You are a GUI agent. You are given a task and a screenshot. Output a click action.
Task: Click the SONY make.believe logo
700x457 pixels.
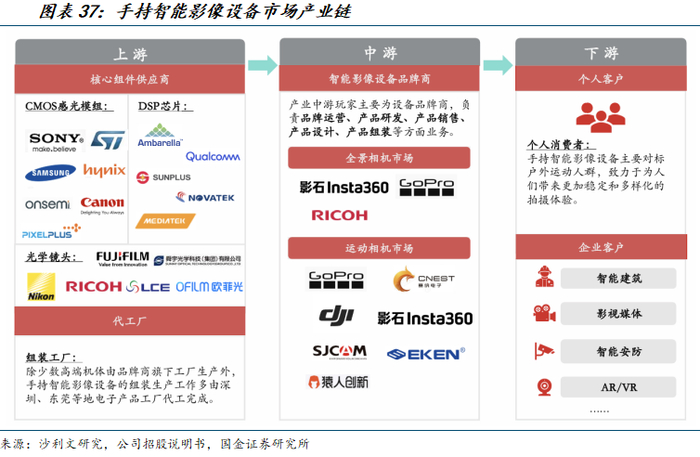(55, 141)
